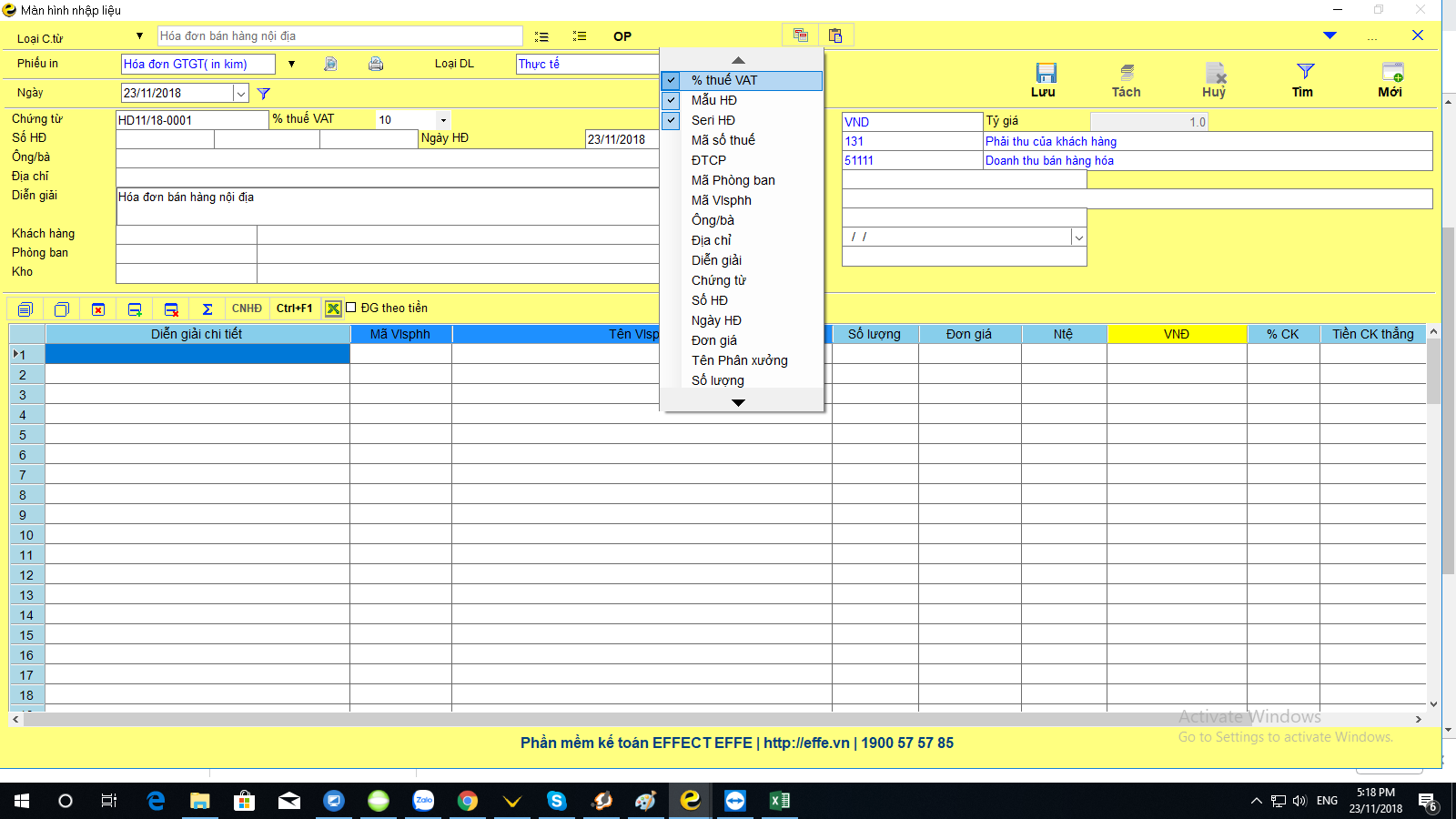Open the Windows Start menu
Image resolution: width=1456 pixels, height=819 pixels.
tap(22, 801)
